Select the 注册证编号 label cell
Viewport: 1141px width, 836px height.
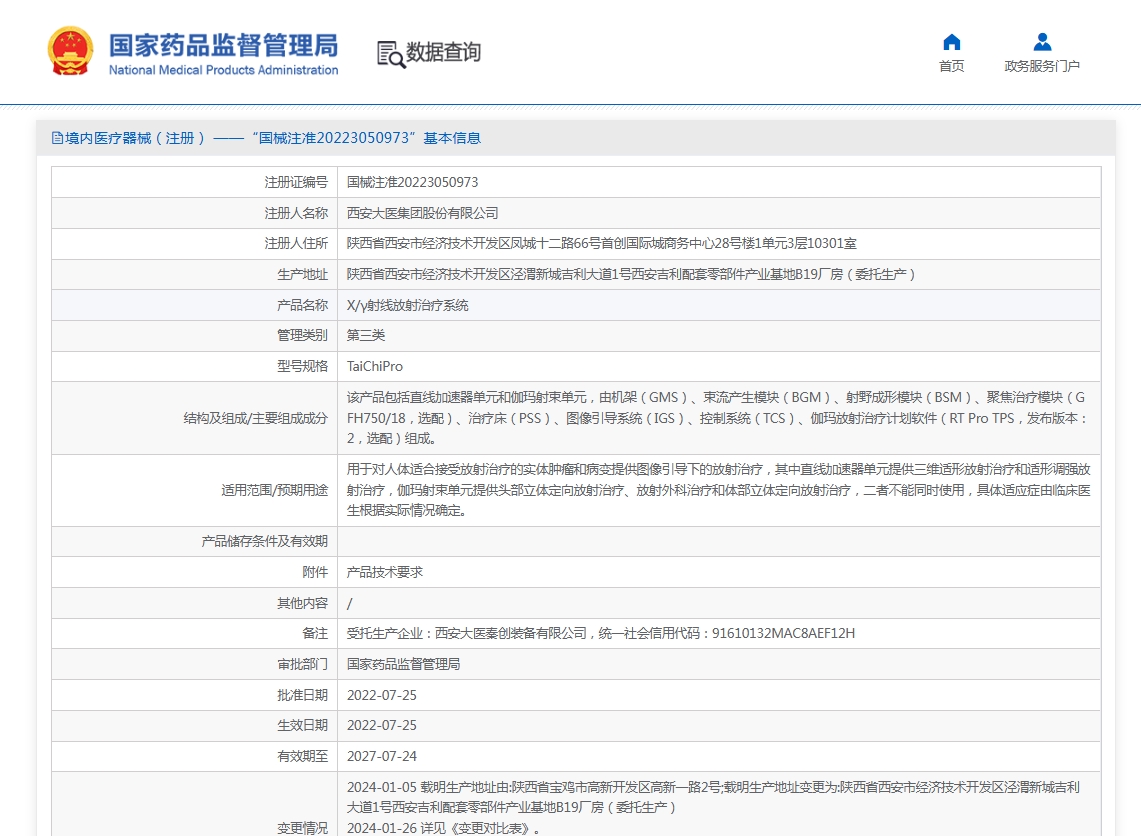pos(296,182)
